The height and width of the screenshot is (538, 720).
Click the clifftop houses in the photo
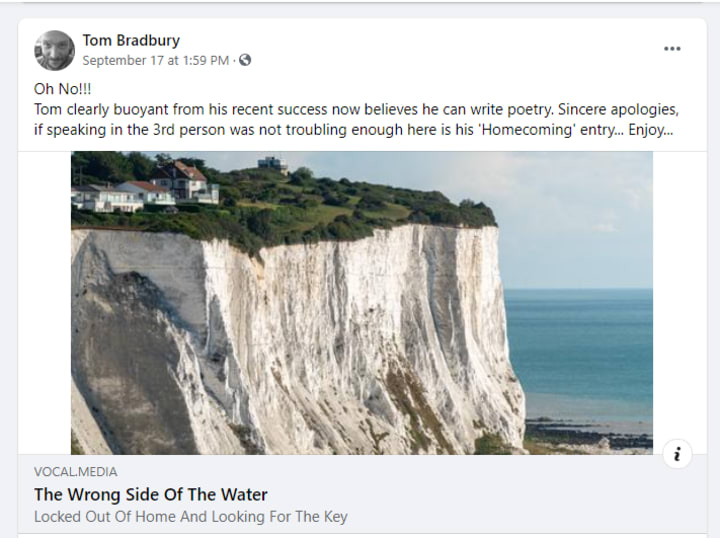click(x=160, y=187)
